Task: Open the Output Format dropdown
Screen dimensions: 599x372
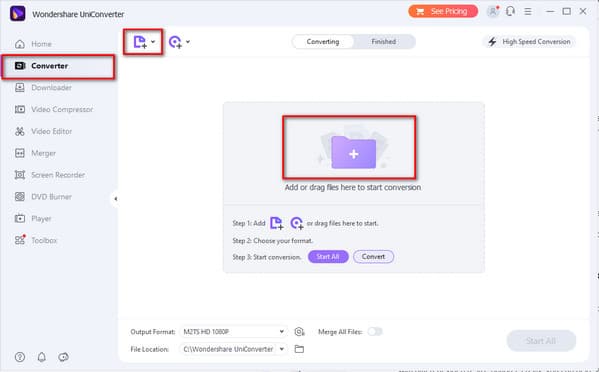Action: pos(233,332)
